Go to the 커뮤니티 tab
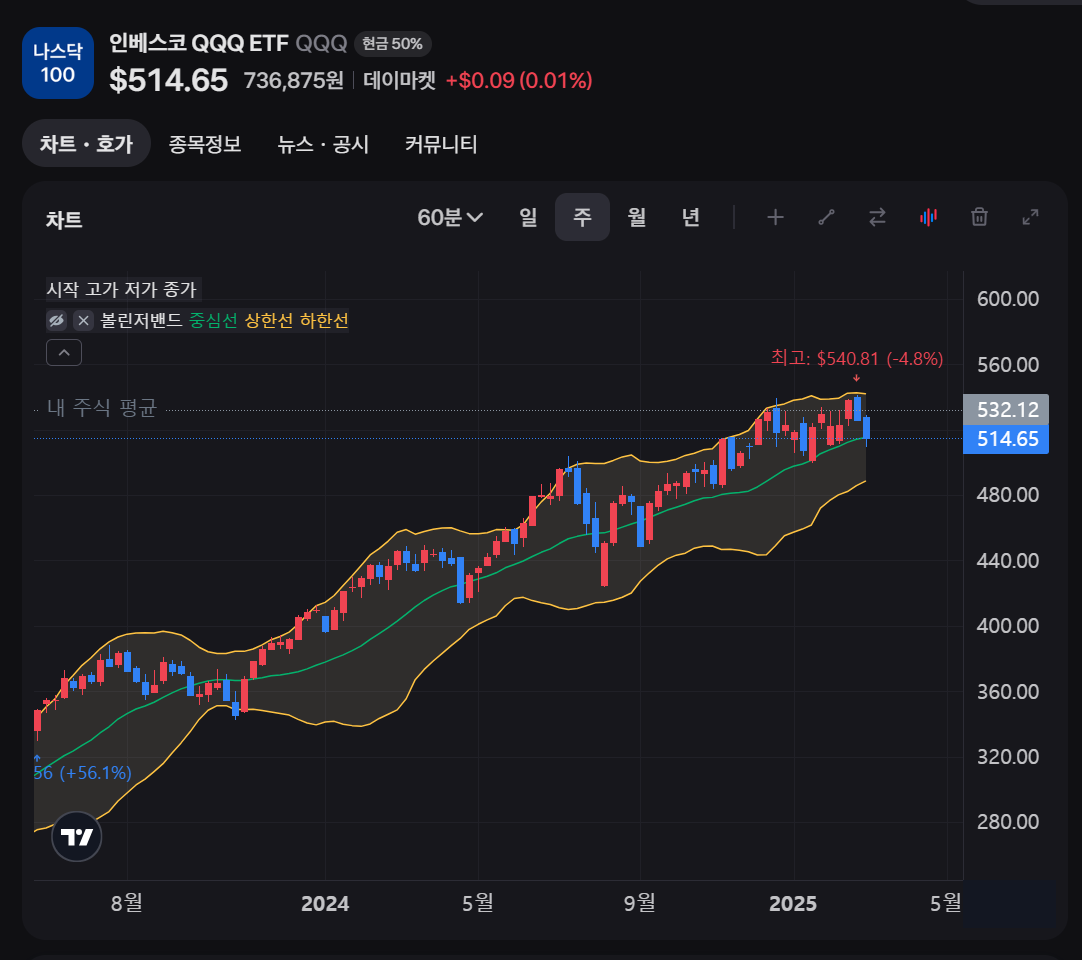1082x960 pixels. (441, 144)
